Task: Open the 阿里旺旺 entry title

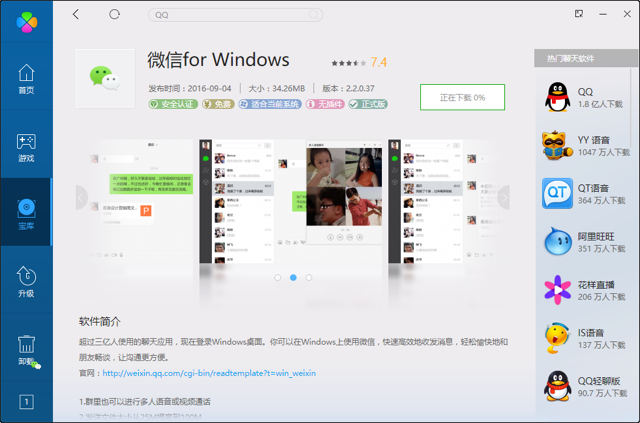Action: 596,236
